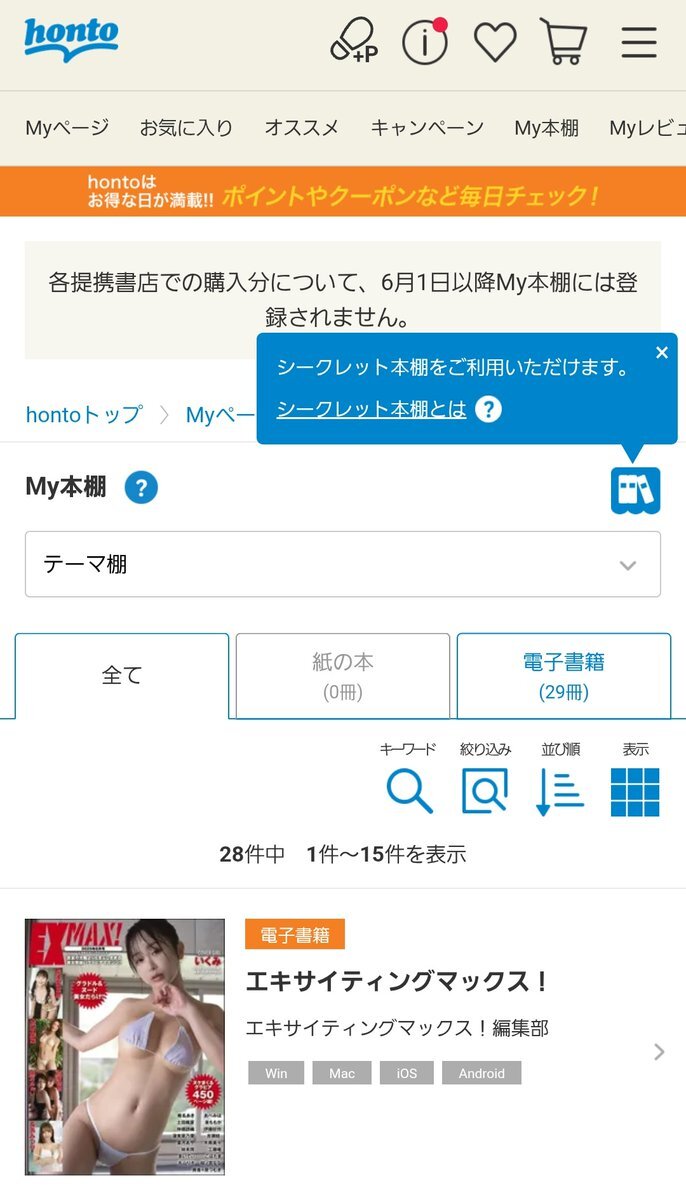Click the secret bookshelf icon
686x1200 pixels.
coord(636,490)
